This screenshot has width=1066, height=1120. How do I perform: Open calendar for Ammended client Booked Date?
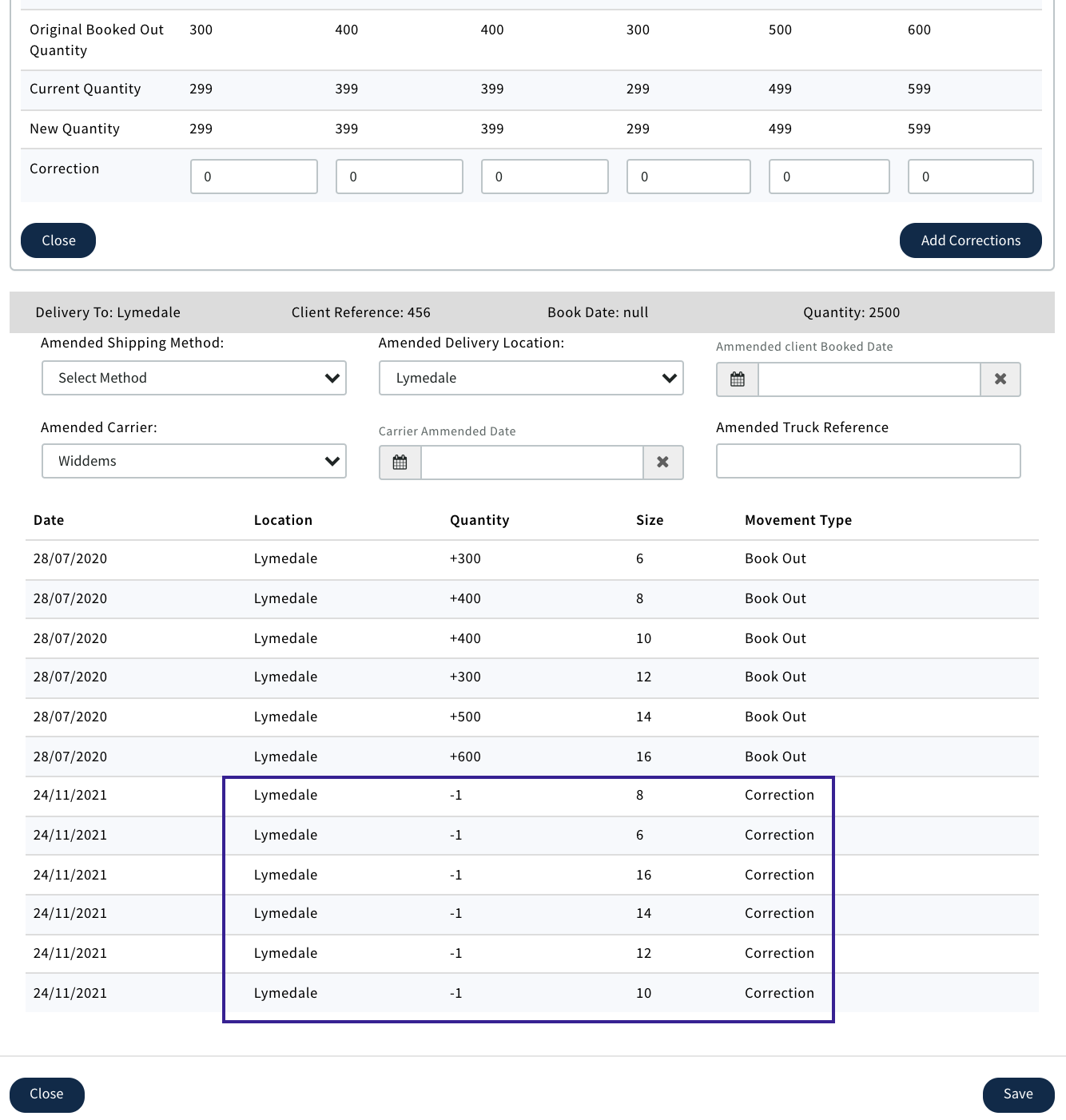coord(738,379)
